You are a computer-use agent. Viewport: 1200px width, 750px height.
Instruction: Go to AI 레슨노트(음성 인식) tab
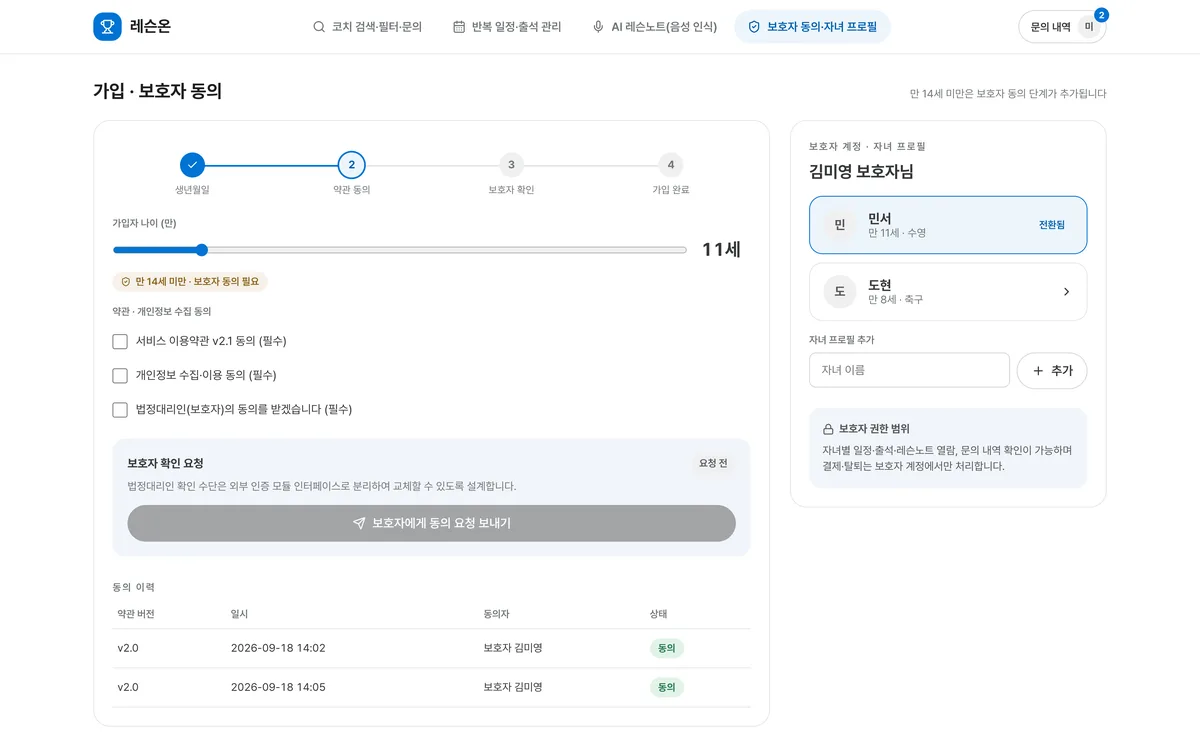click(654, 27)
